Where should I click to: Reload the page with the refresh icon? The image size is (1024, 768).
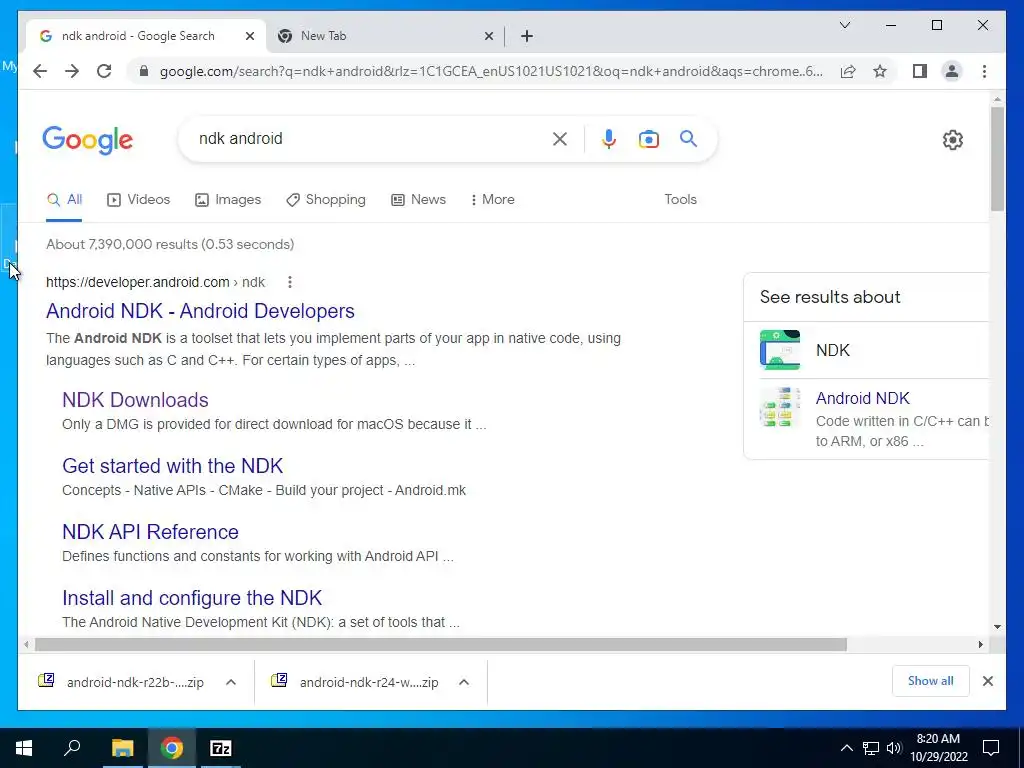104,71
